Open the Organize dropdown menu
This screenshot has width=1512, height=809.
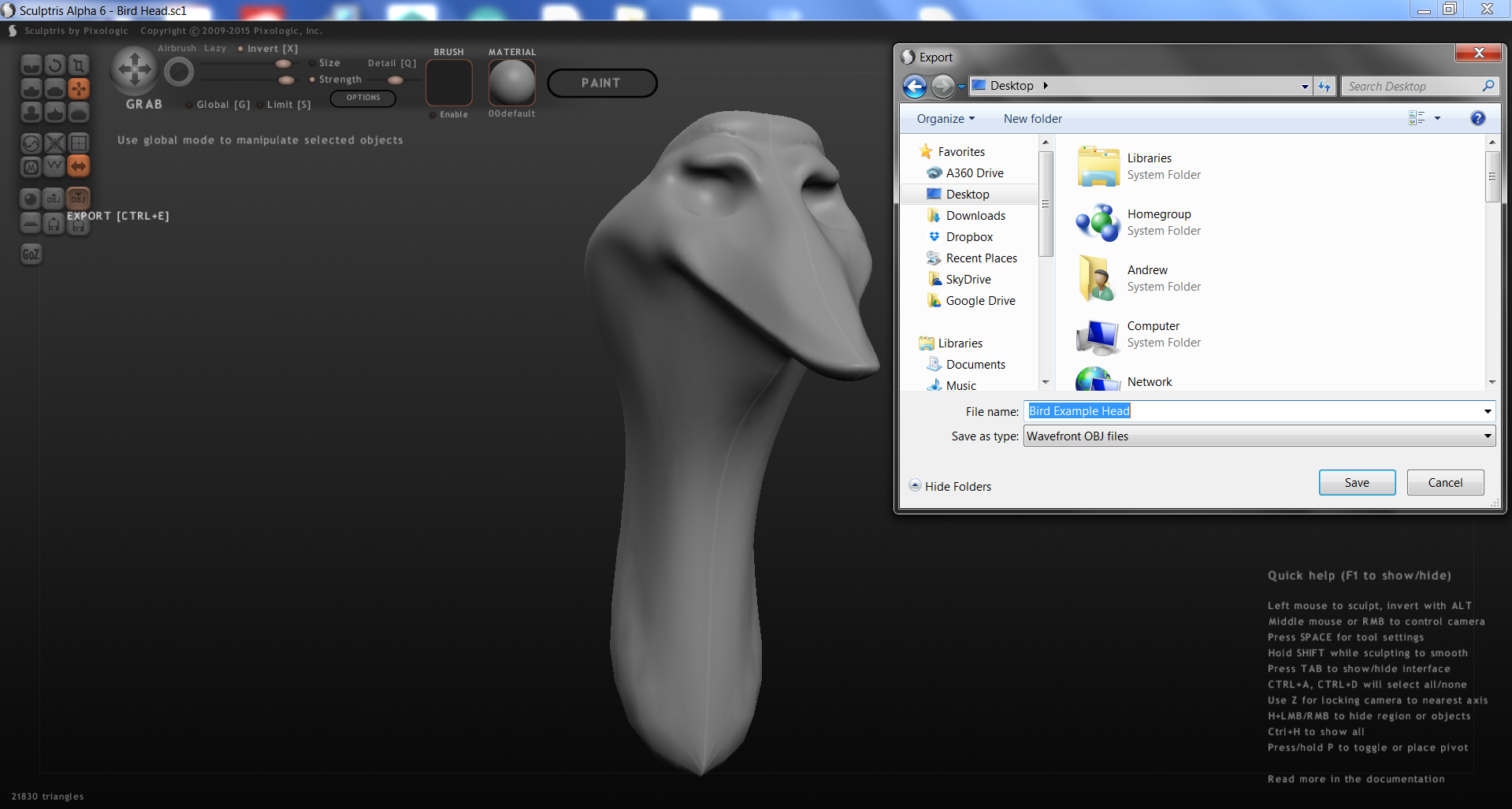(945, 118)
